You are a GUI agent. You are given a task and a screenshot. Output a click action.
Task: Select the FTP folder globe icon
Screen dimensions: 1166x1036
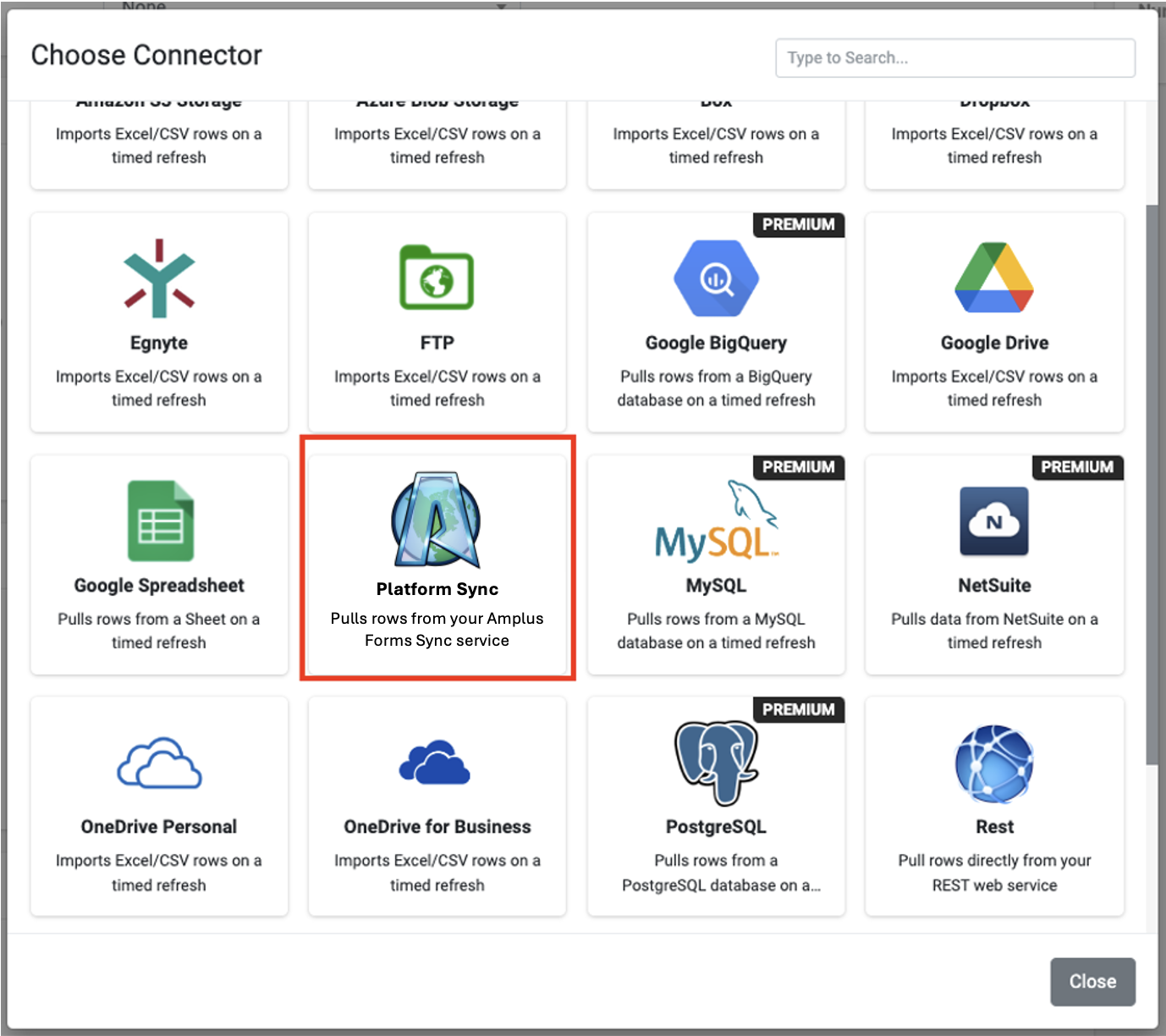tap(437, 278)
